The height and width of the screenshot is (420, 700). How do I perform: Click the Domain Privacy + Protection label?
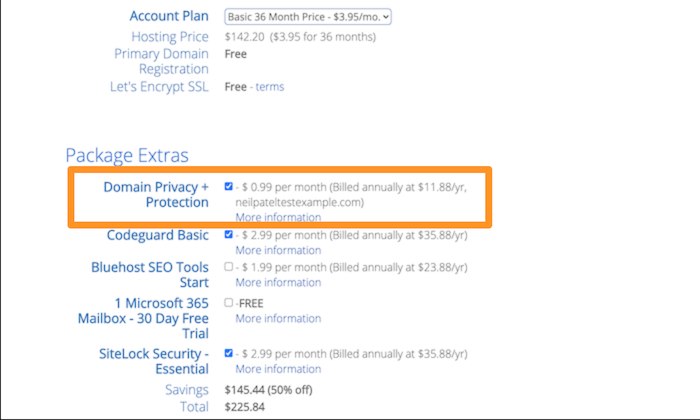[x=156, y=195]
